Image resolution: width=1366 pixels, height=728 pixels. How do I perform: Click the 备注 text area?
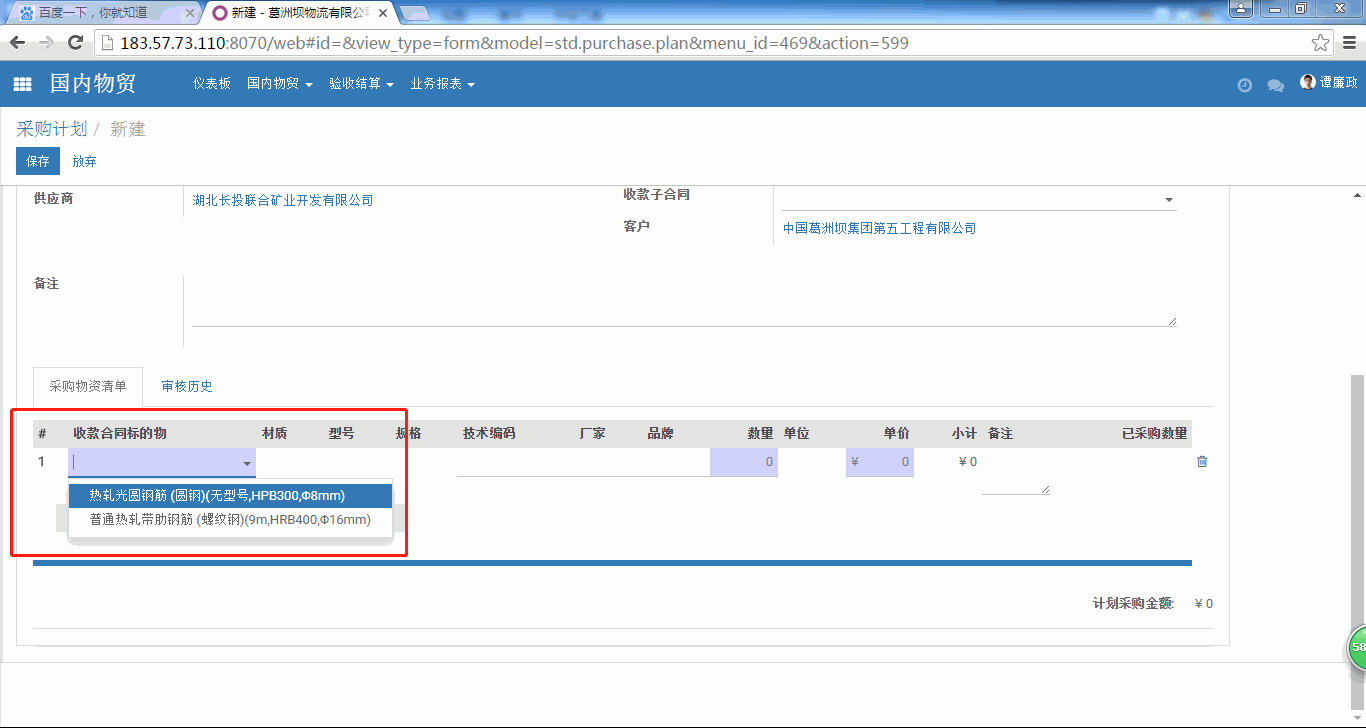point(683,302)
